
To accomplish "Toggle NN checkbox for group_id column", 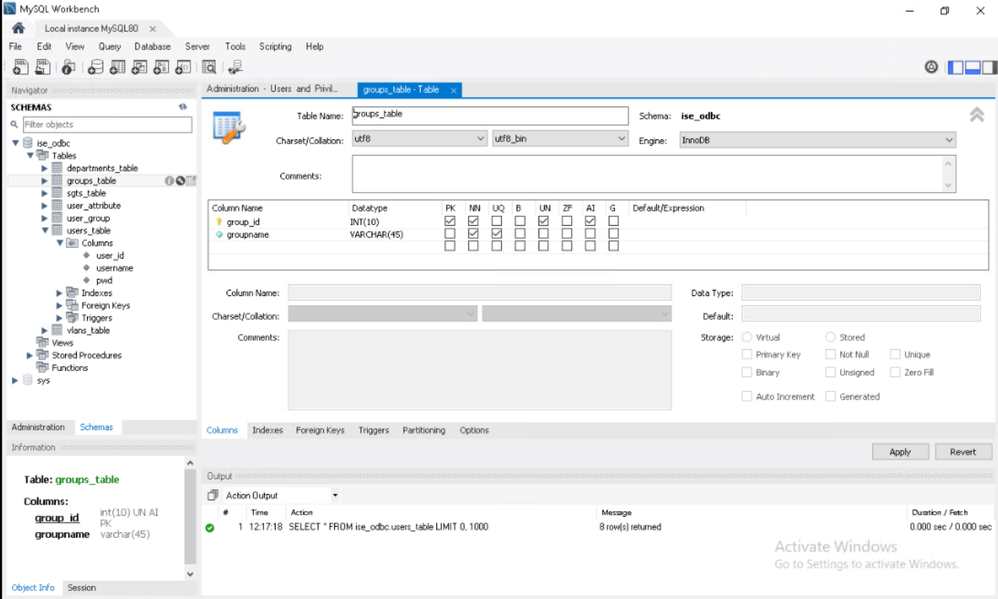I will [x=473, y=221].
